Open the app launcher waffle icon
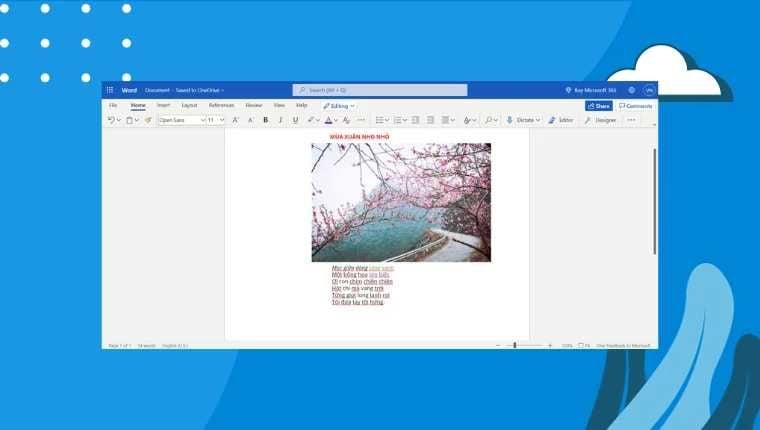Viewport: 760px width, 430px height. [x=110, y=90]
